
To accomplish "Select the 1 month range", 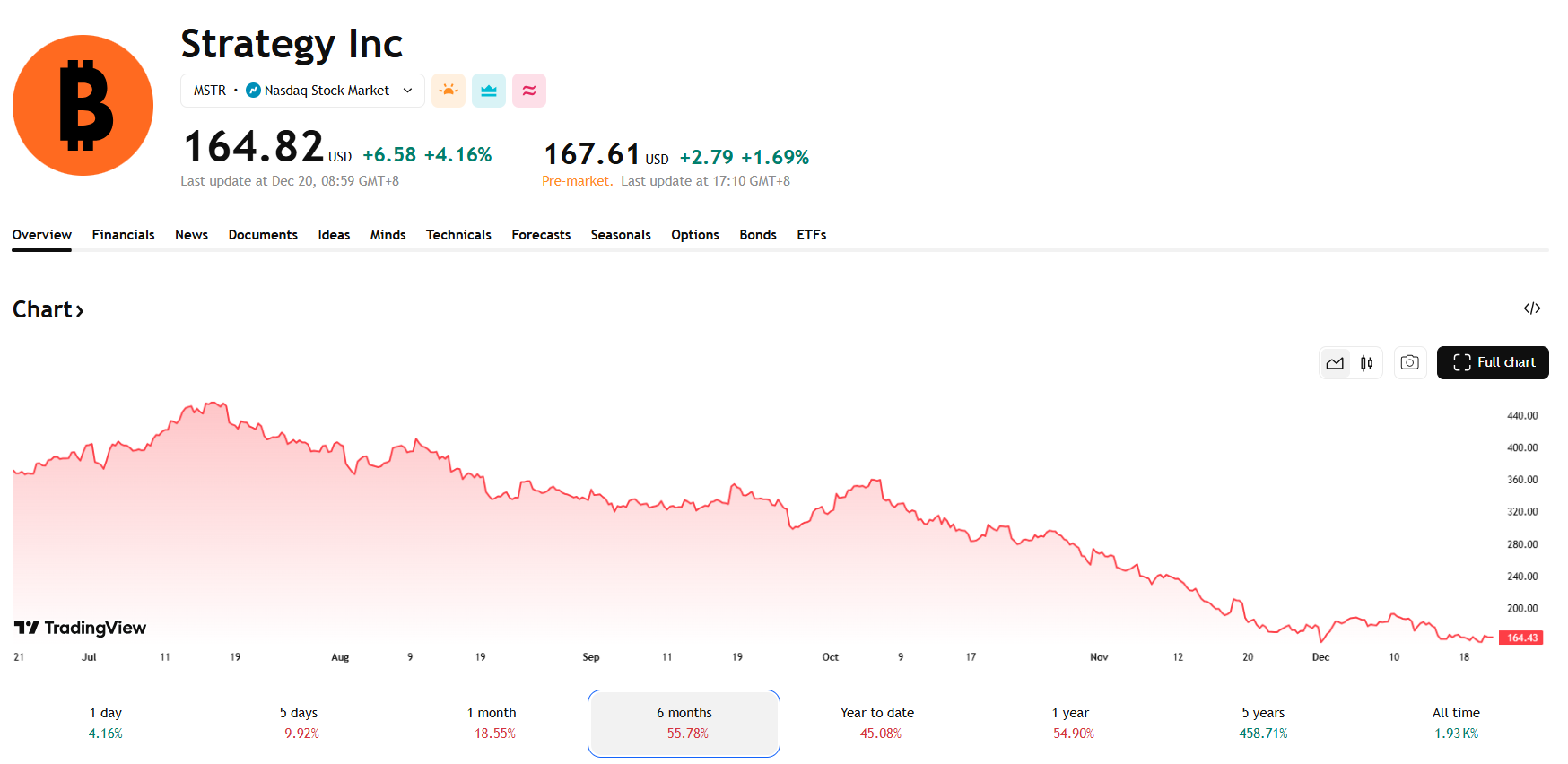I will (x=492, y=723).
